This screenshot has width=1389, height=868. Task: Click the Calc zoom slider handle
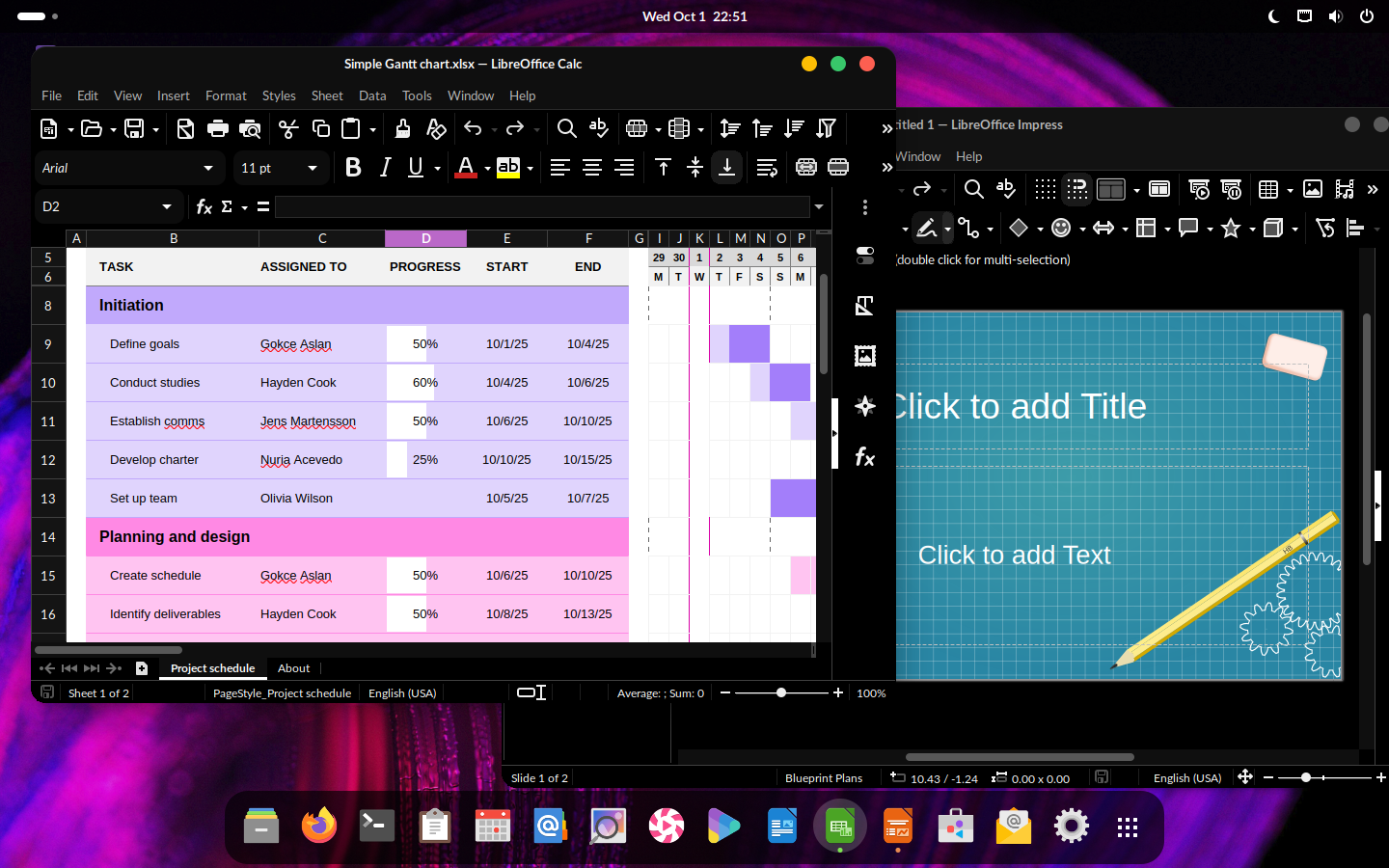point(781,692)
